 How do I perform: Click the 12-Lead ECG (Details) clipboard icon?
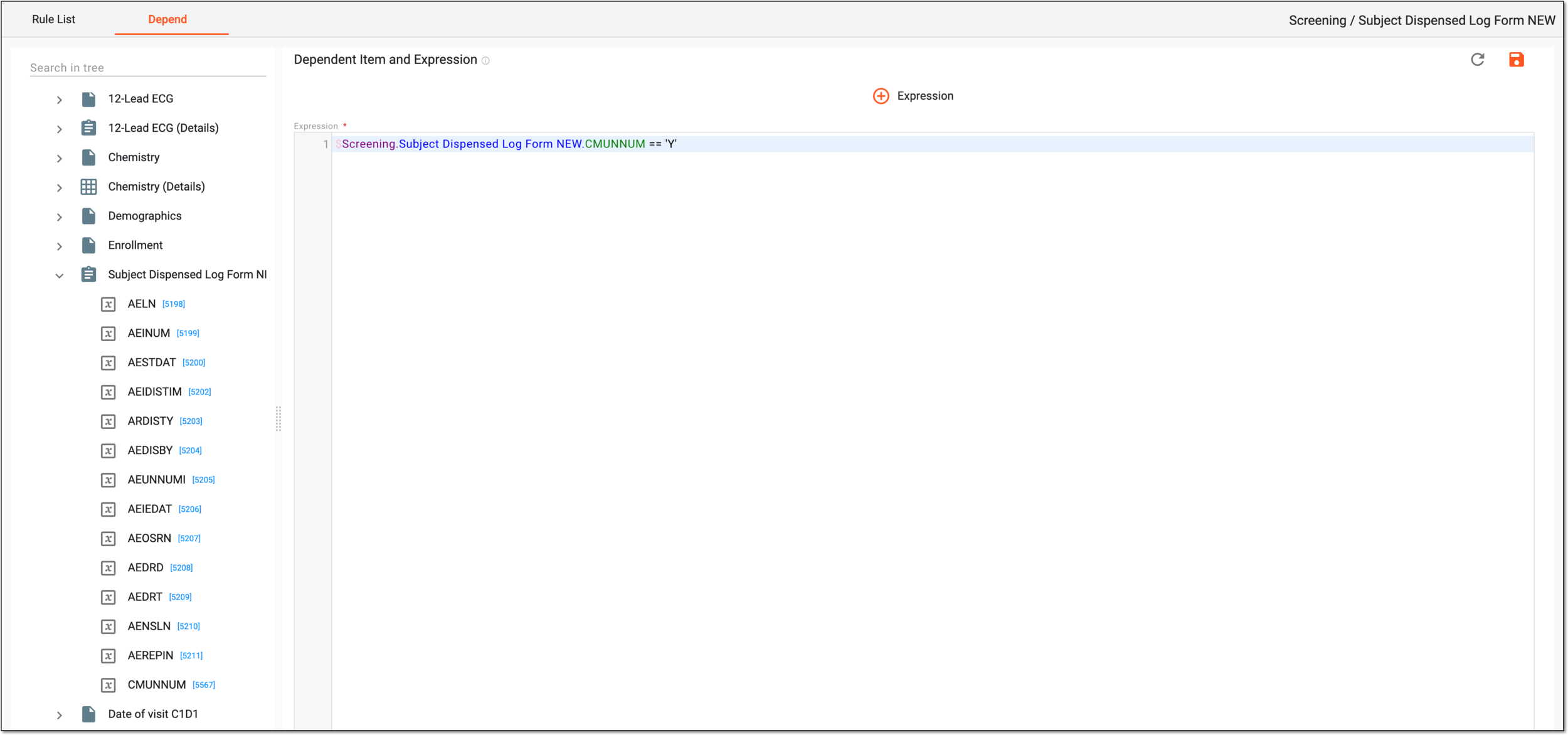click(89, 128)
